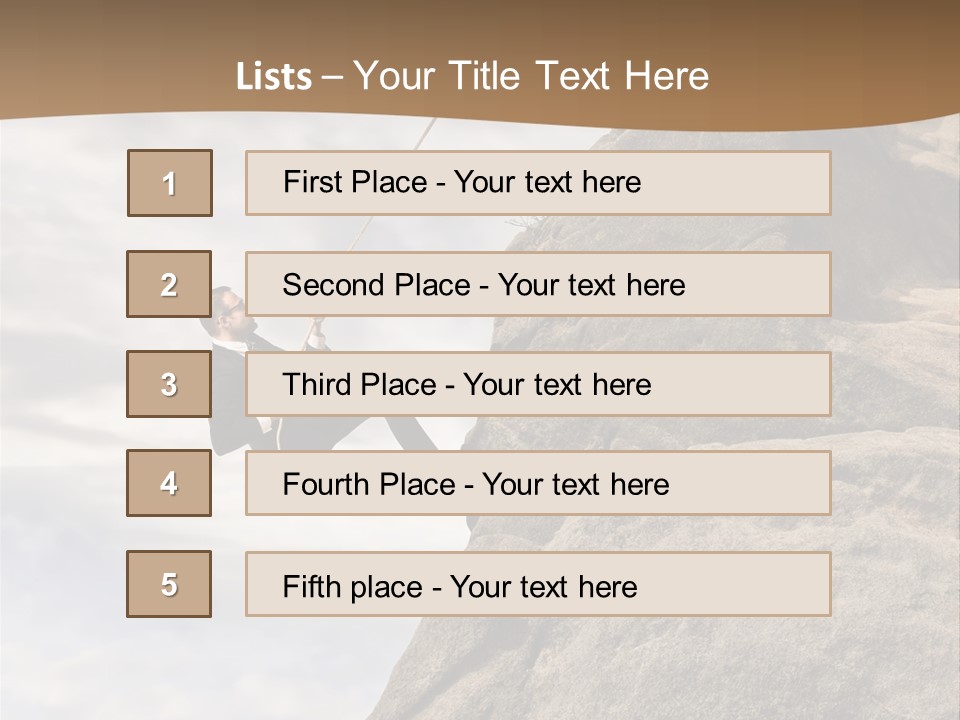
Task: Click the "Second Place" text bar
Action: coord(538,284)
